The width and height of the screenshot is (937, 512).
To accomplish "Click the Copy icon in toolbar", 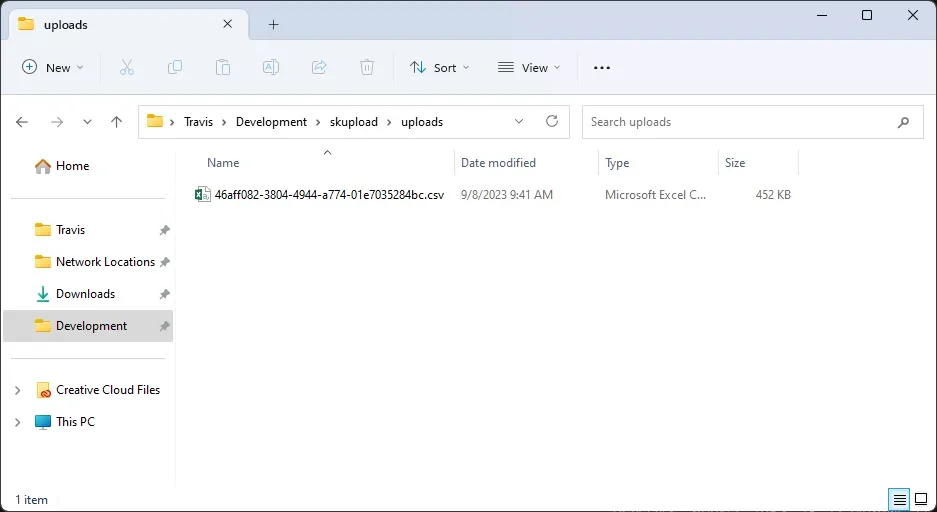I will point(175,67).
